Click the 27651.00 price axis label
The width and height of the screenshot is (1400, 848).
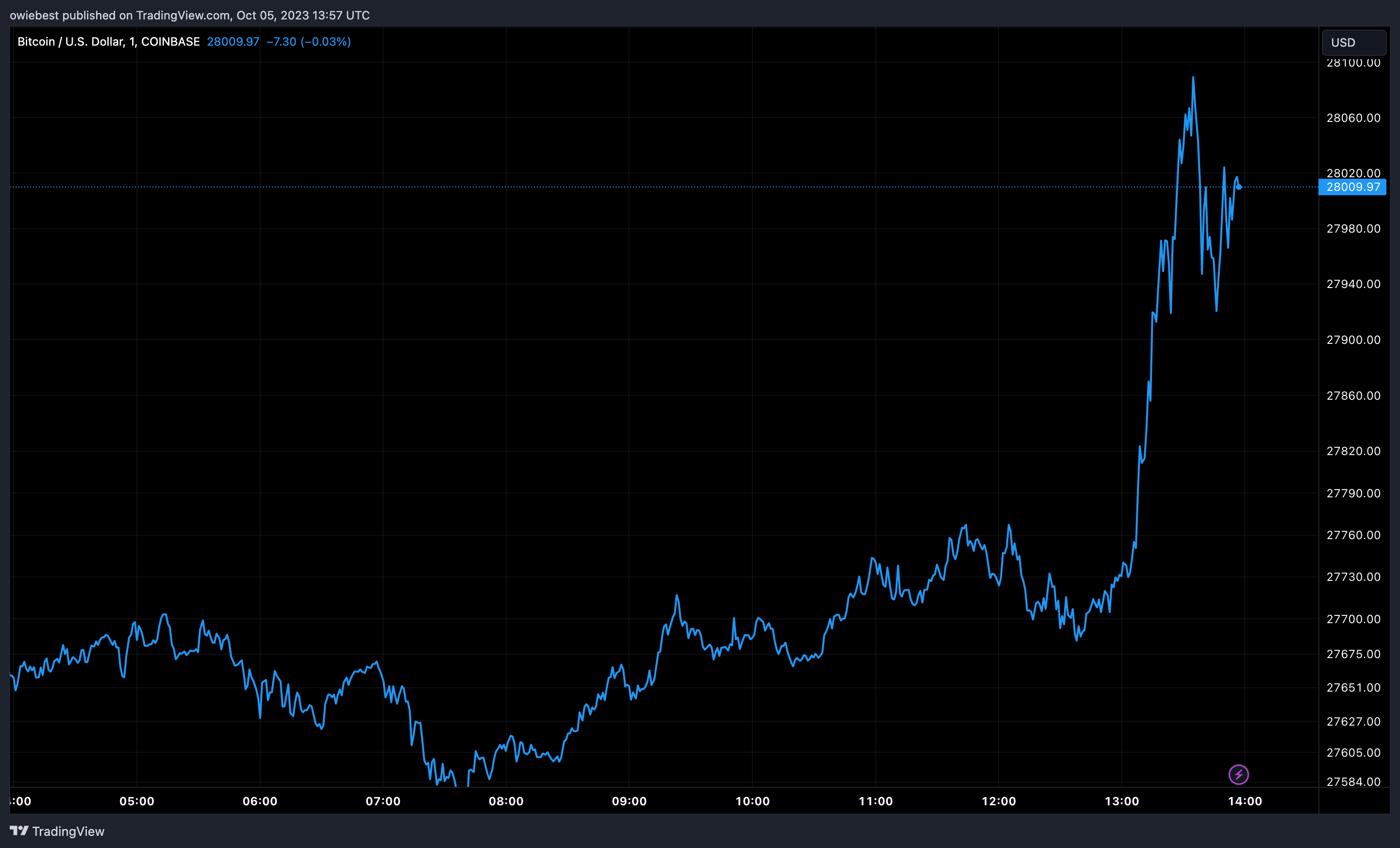tap(1353, 688)
